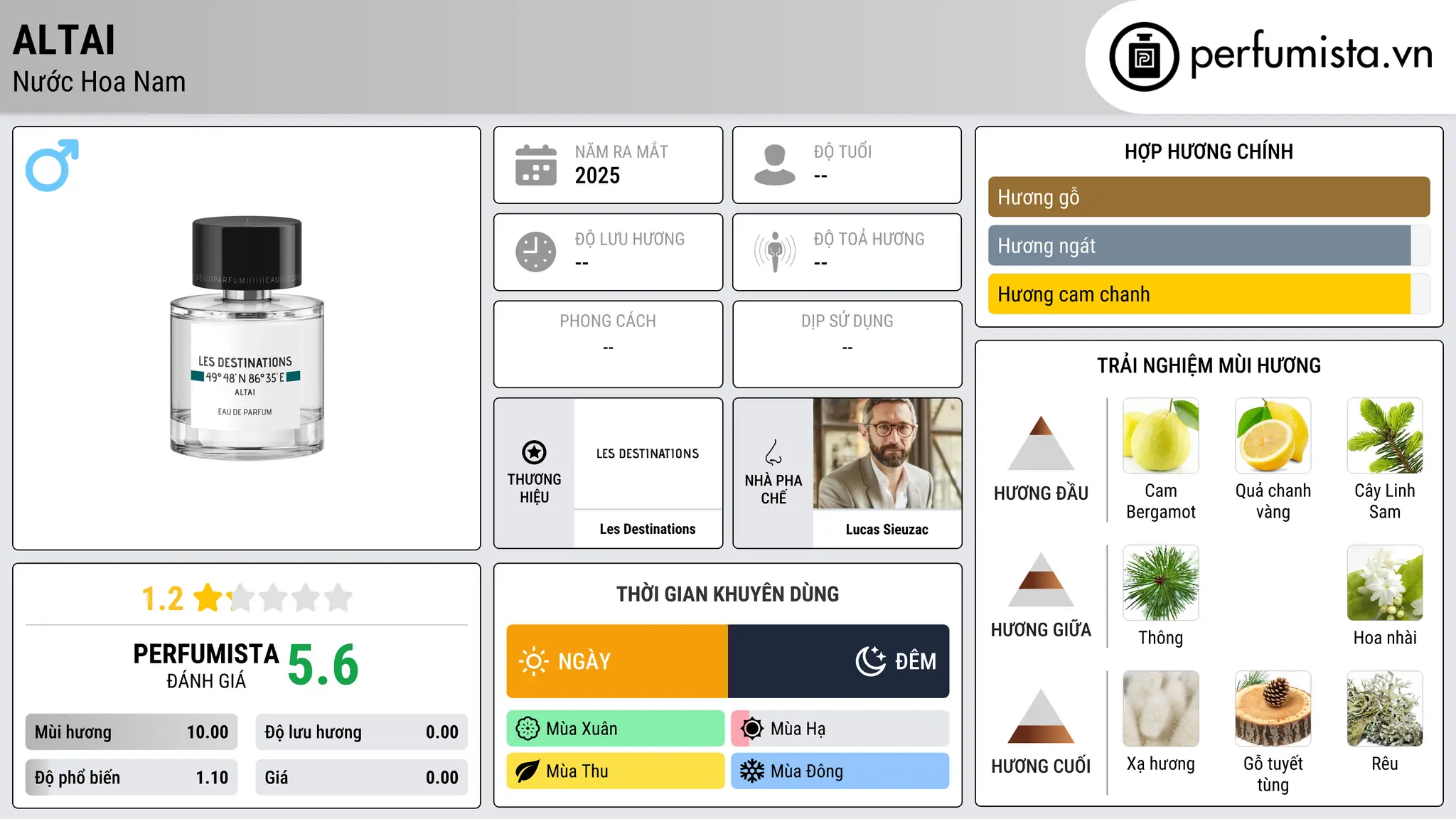Image resolution: width=1456 pixels, height=819 pixels.
Task: Click the Perfumista Đánh Giá label
Action: pos(206,666)
